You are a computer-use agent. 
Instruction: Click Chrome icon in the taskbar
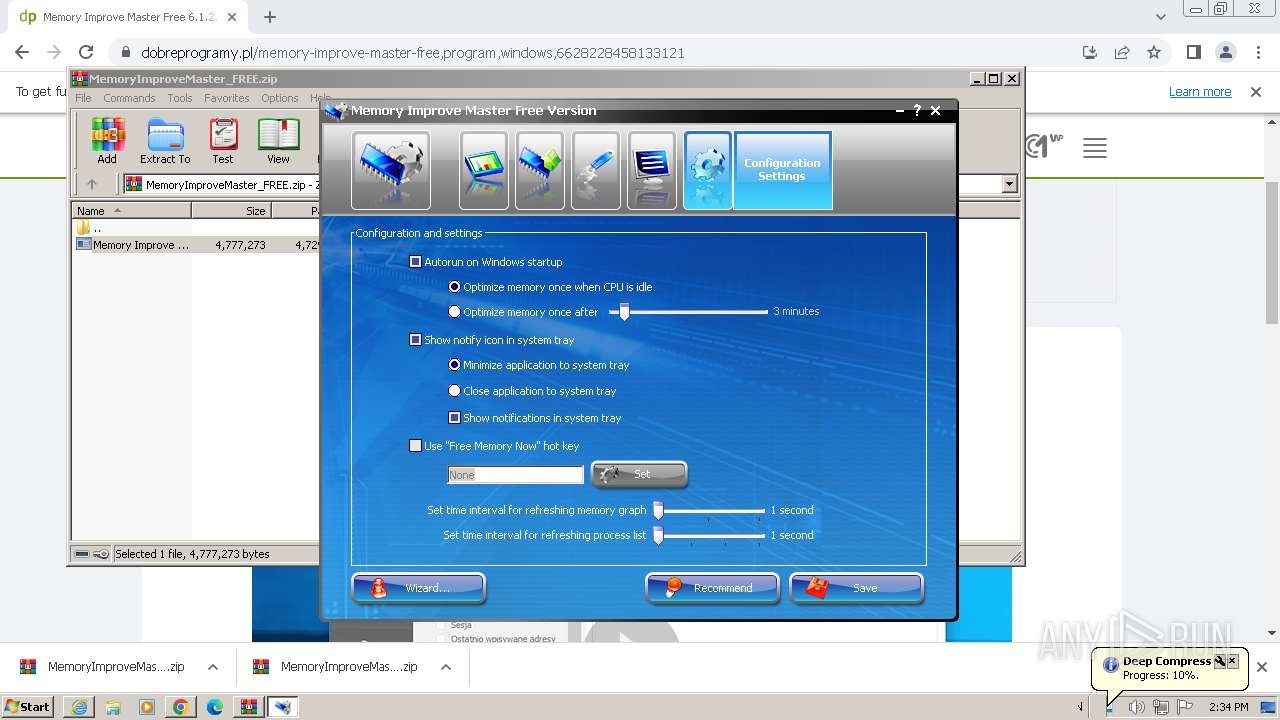click(x=181, y=707)
